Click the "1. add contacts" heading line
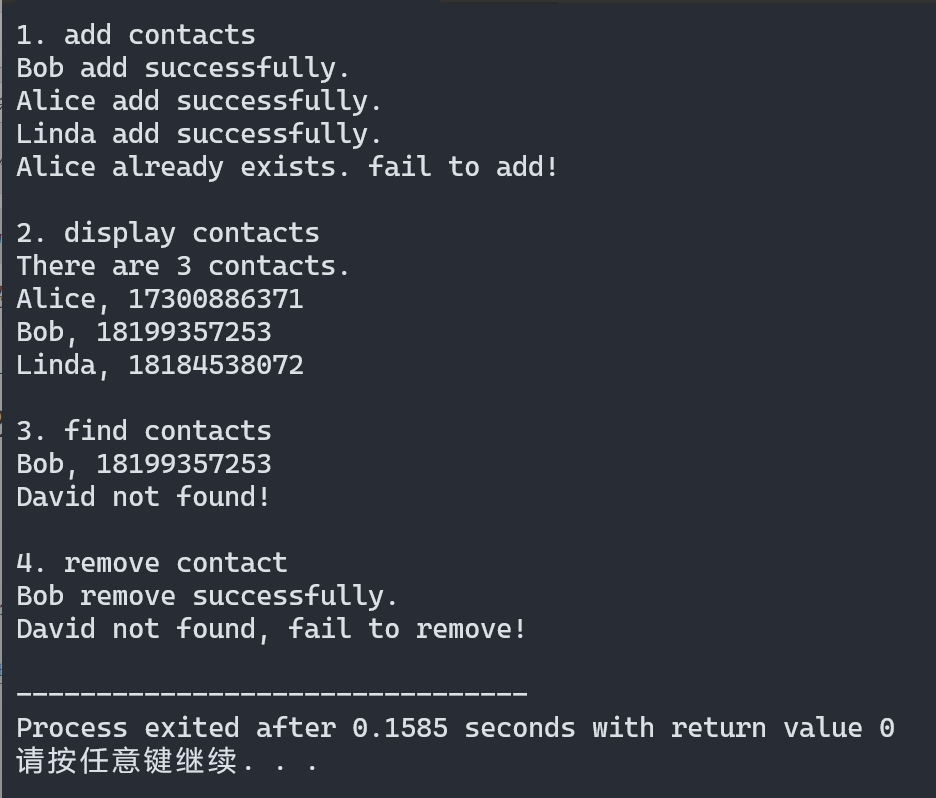 [x=135, y=35]
